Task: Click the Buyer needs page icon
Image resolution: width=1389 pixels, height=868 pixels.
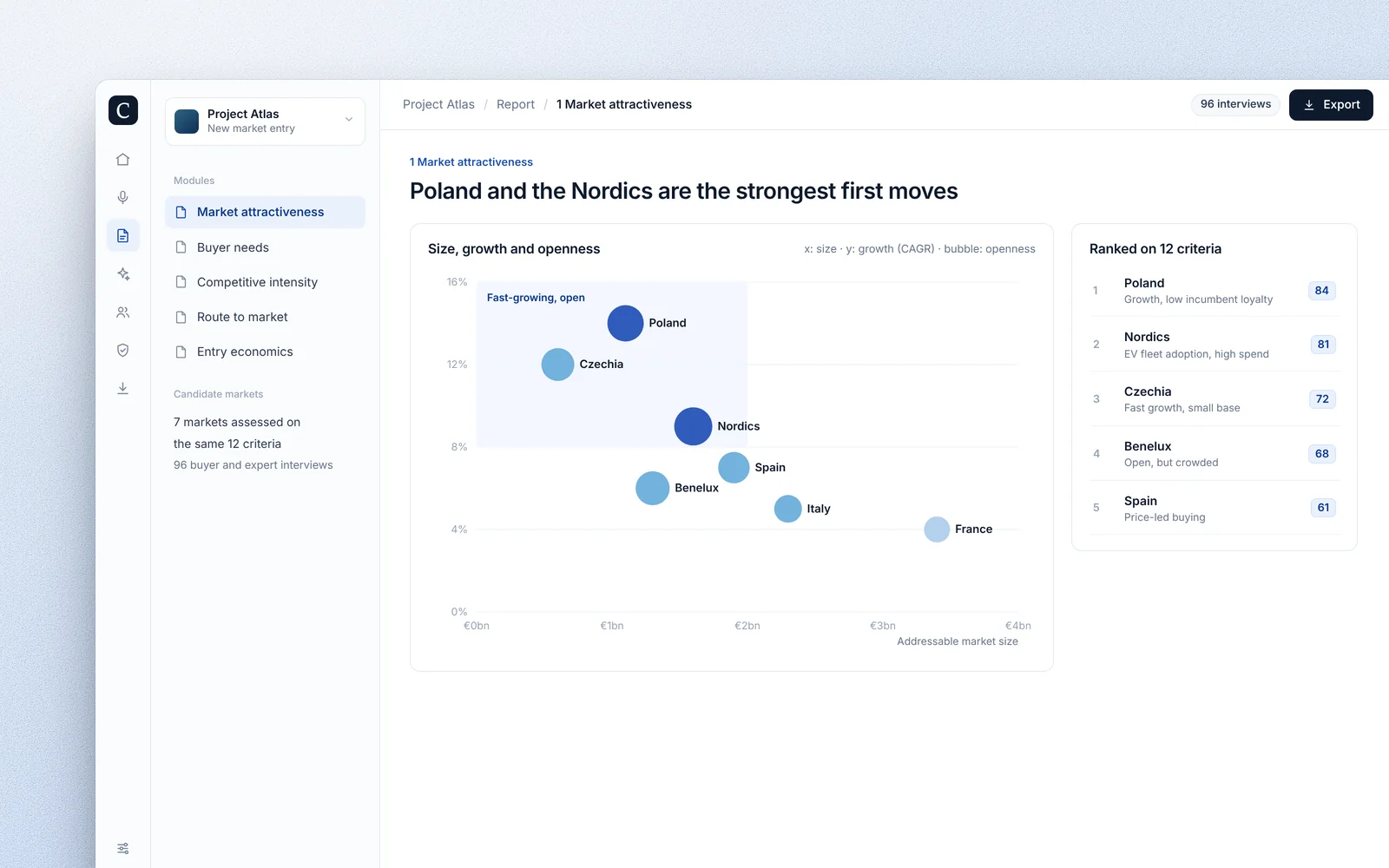Action: [181, 247]
